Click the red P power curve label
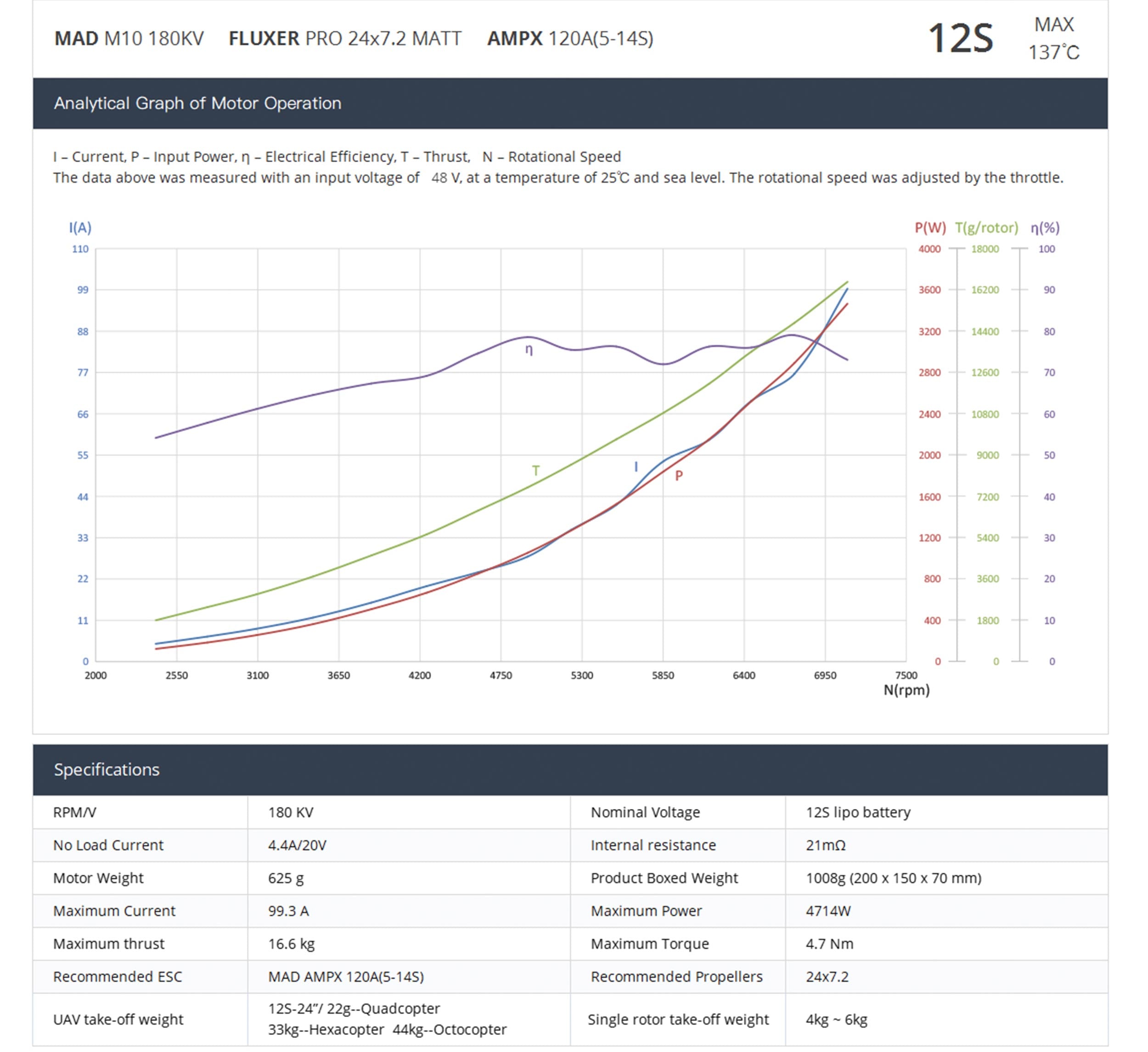The height and width of the screenshot is (1052, 1148). pos(679,475)
